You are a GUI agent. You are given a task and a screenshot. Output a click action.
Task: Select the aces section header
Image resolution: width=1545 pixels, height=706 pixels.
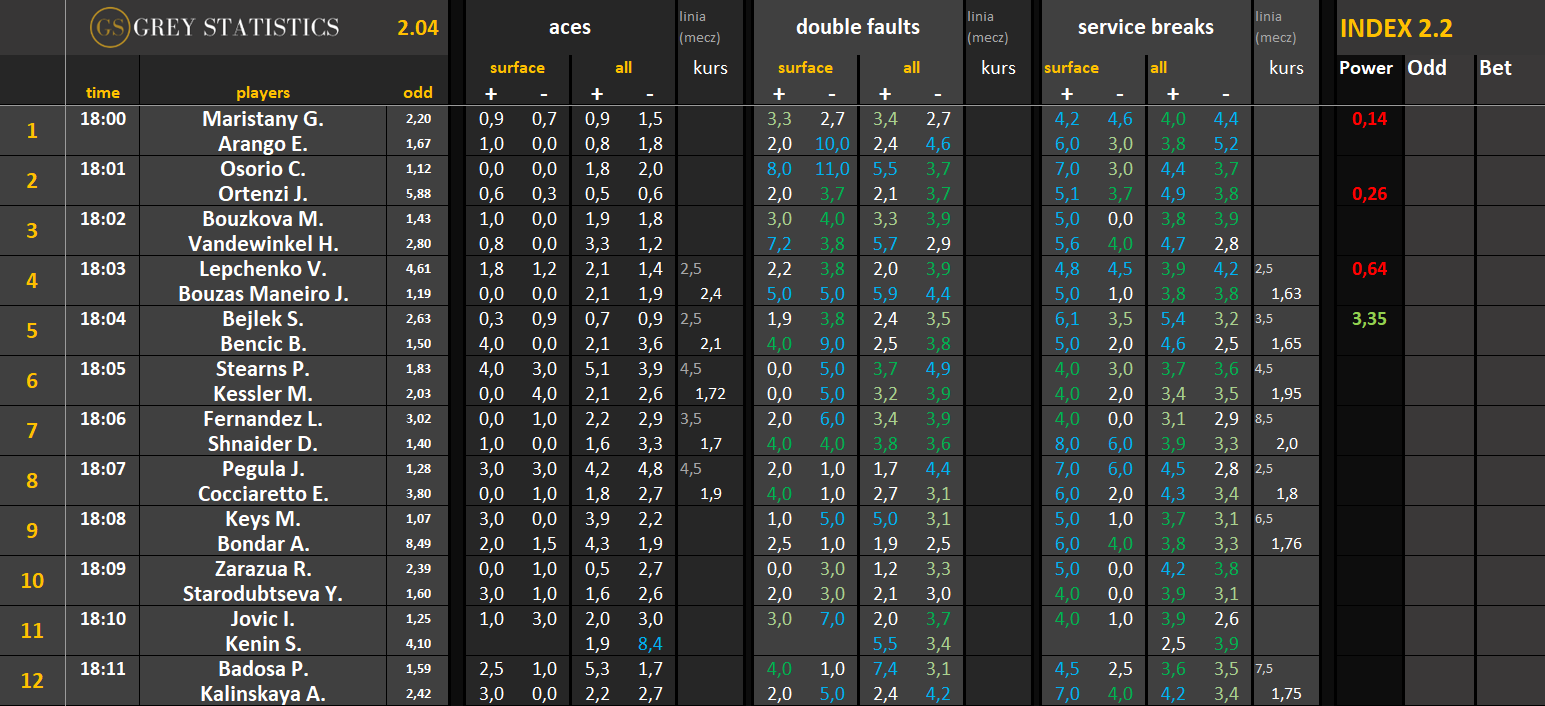tap(569, 28)
